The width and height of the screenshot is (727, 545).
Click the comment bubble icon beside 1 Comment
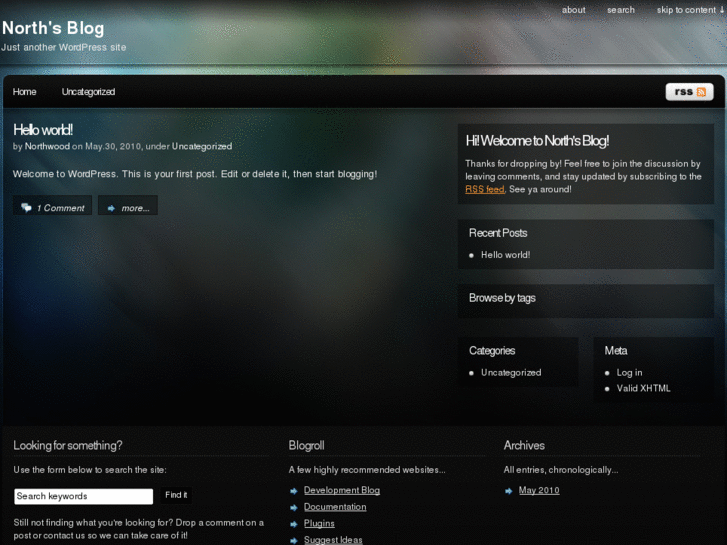pyautogui.click(x=26, y=207)
